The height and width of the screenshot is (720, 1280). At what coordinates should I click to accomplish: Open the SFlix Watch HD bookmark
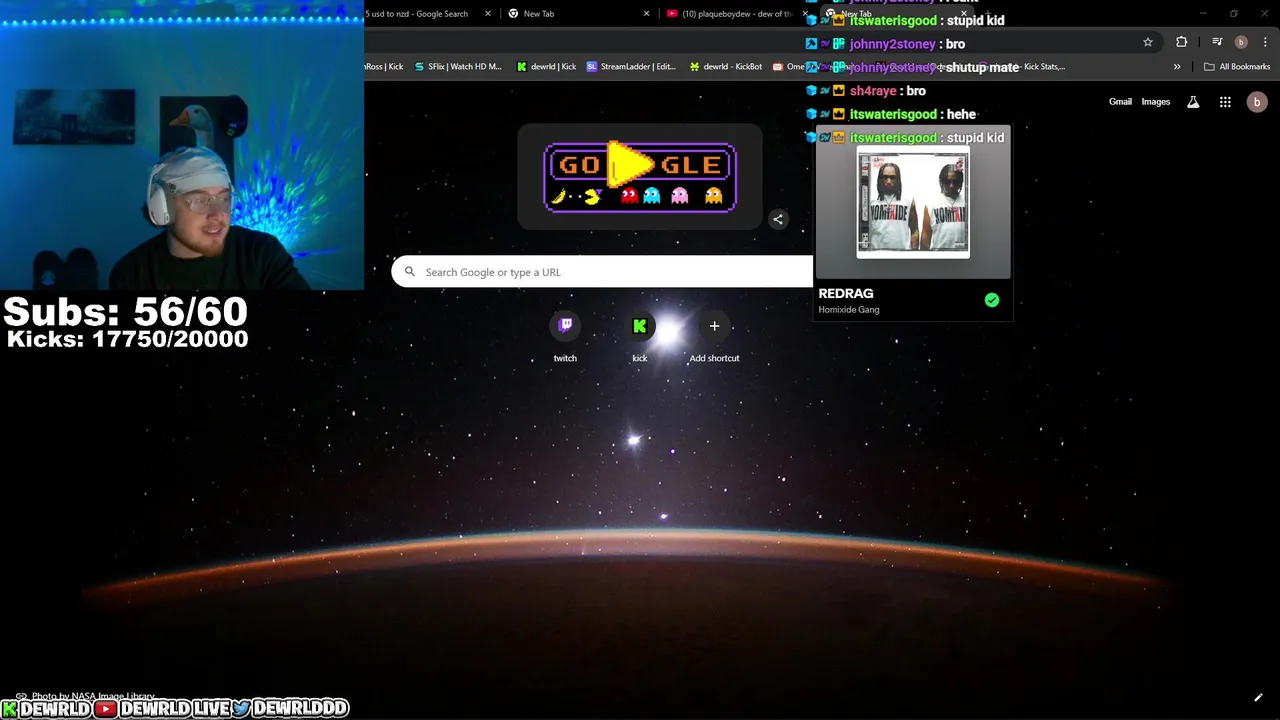(x=458, y=67)
